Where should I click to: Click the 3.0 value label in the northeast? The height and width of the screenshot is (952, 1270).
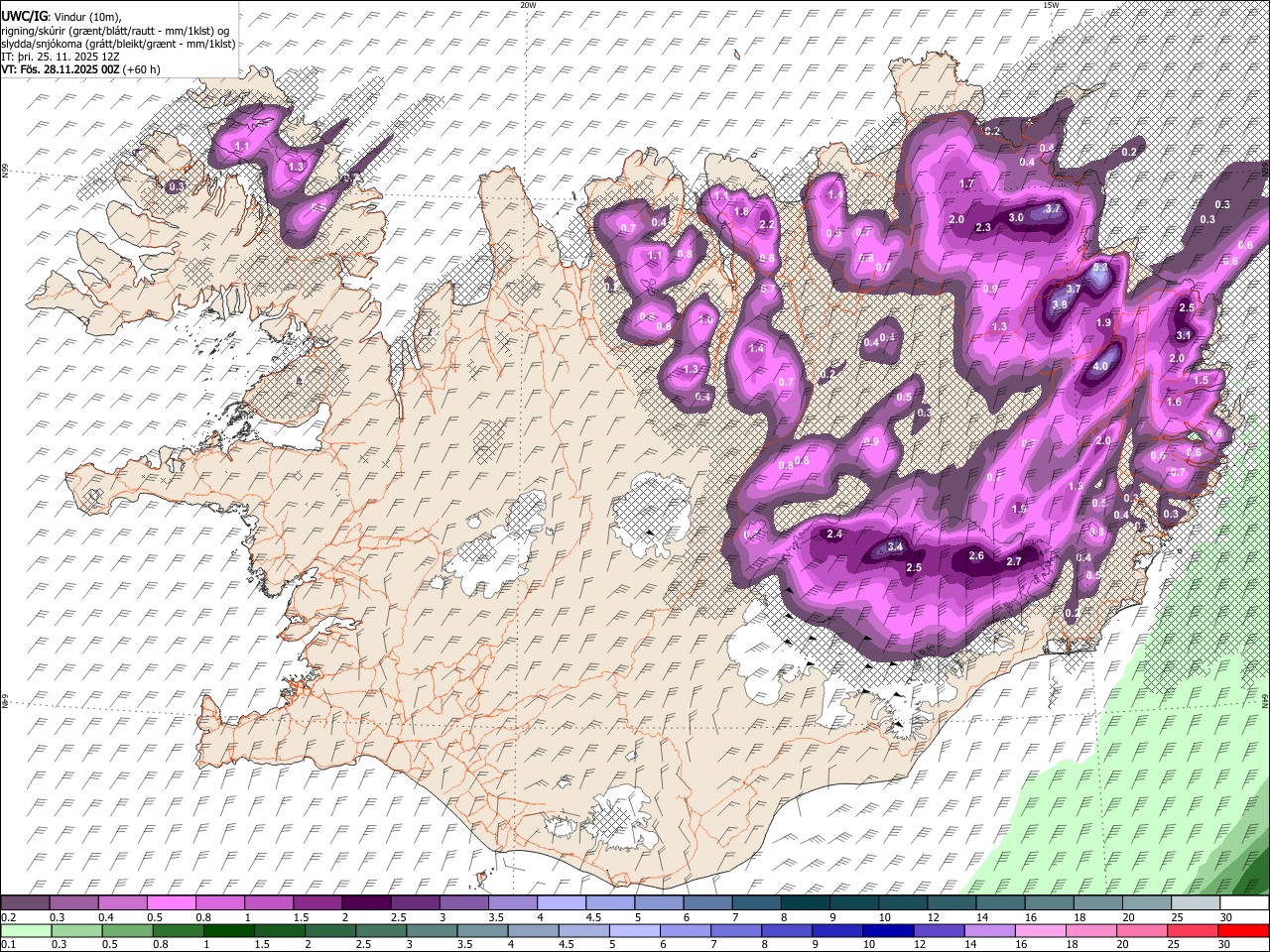[x=1016, y=217]
